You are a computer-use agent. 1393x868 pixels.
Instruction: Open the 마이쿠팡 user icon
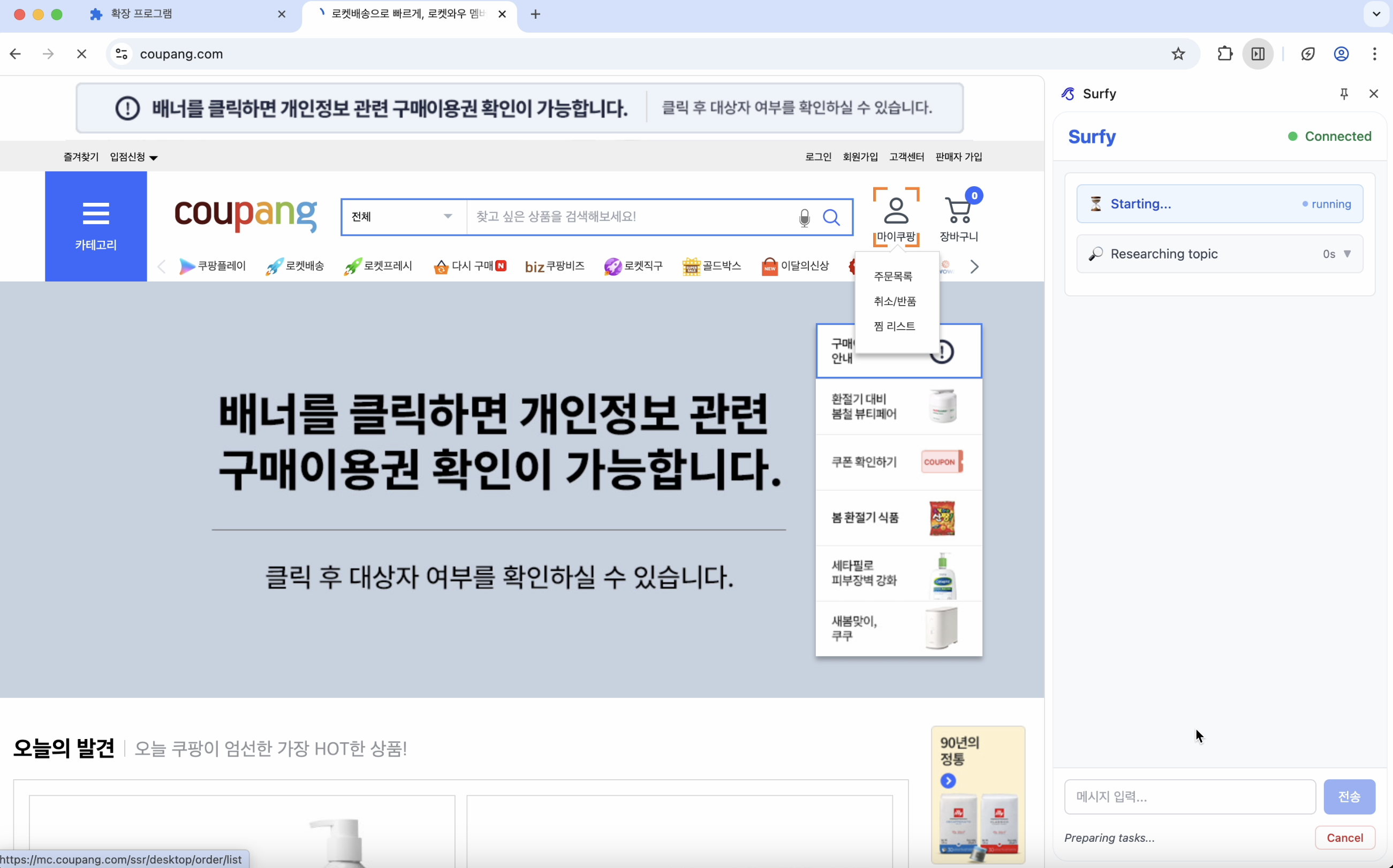pos(896,211)
